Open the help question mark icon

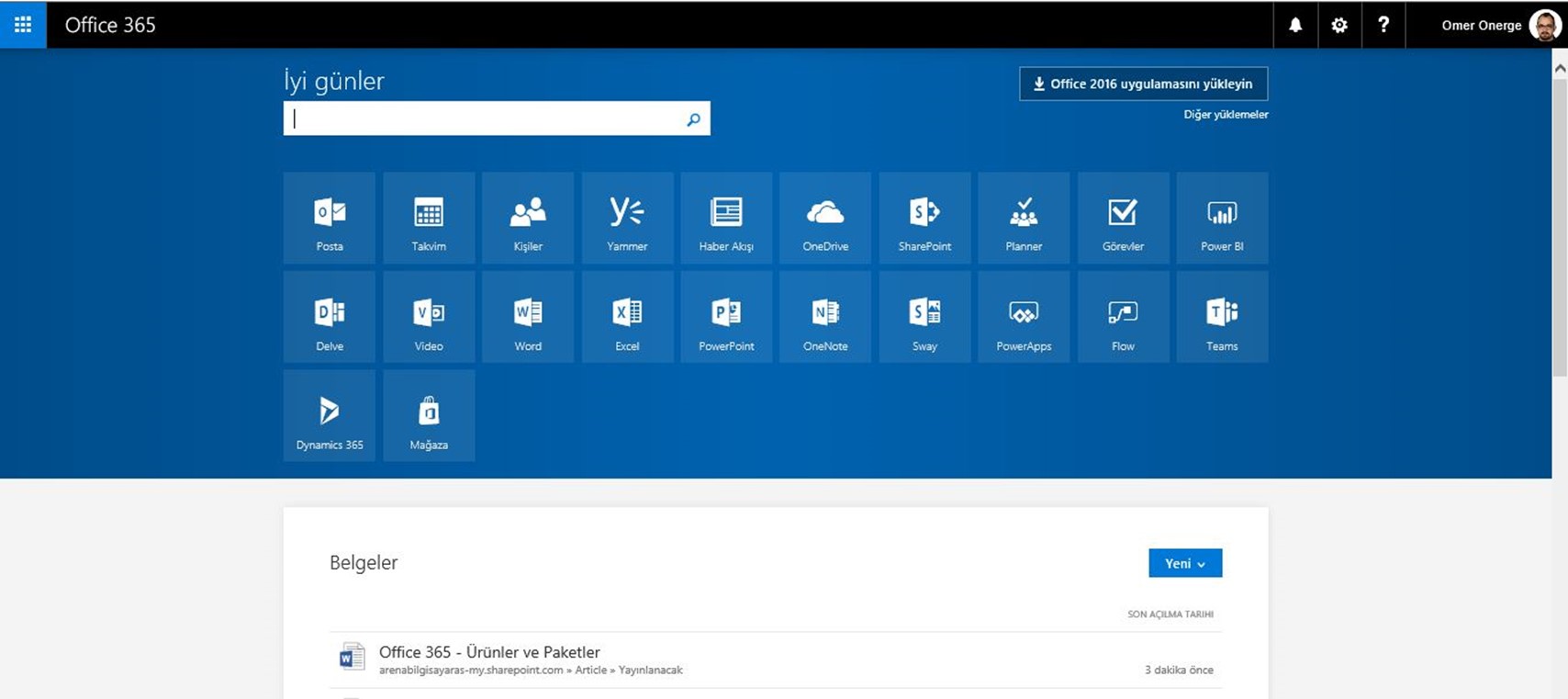point(1383,25)
